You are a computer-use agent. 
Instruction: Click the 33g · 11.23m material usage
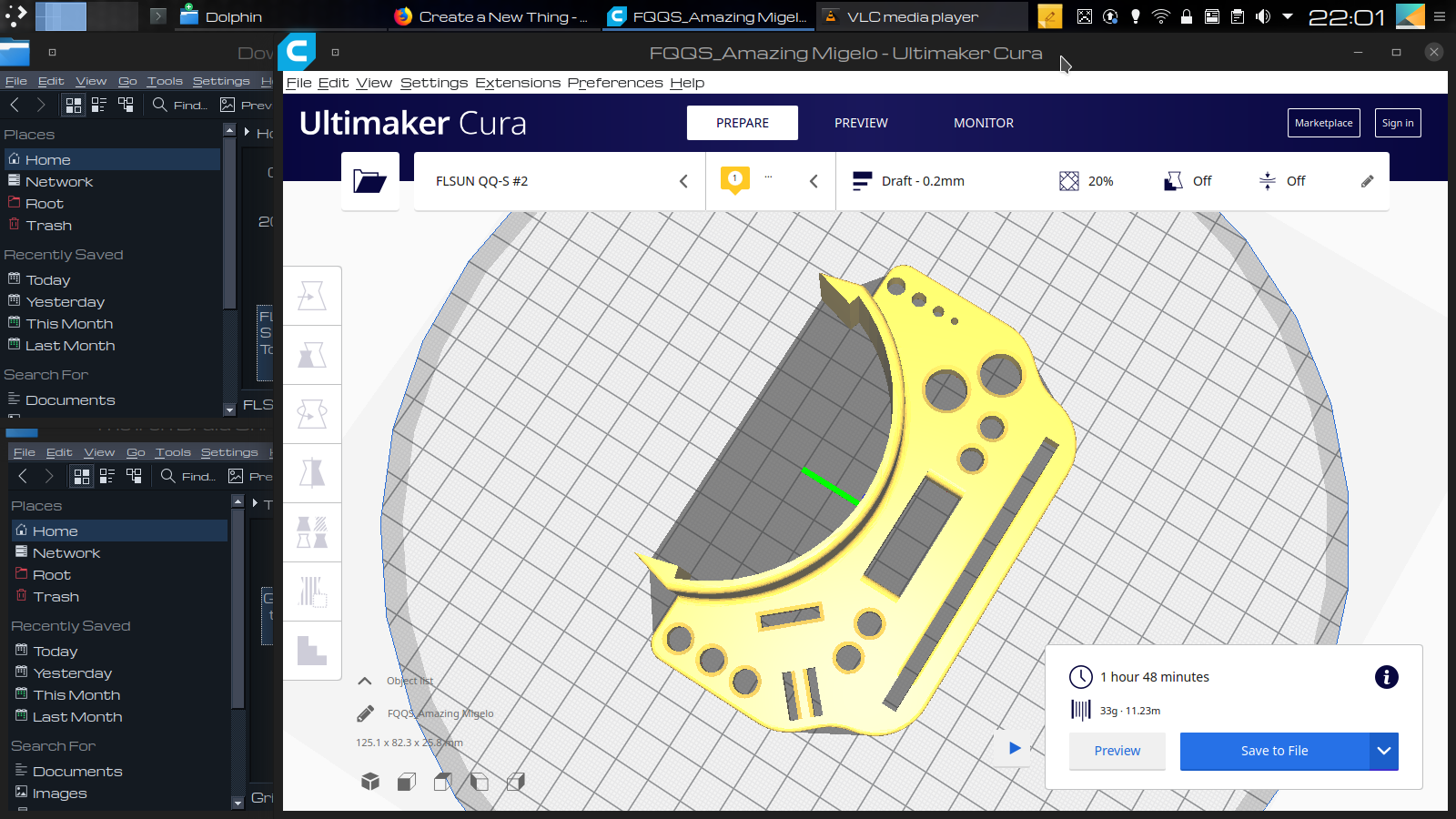1130,711
